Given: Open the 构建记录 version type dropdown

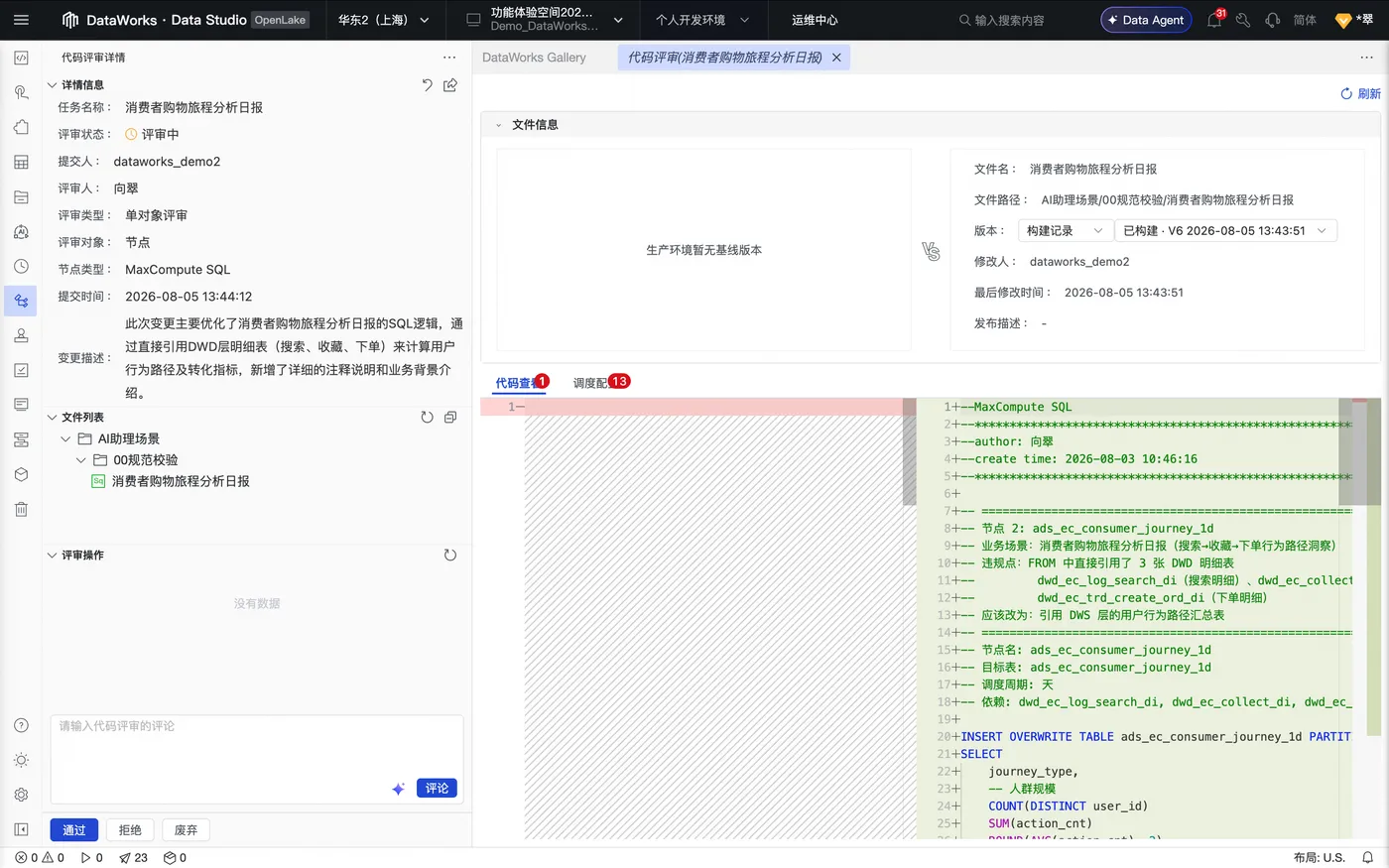Looking at the screenshot, I should point(1066,231).
